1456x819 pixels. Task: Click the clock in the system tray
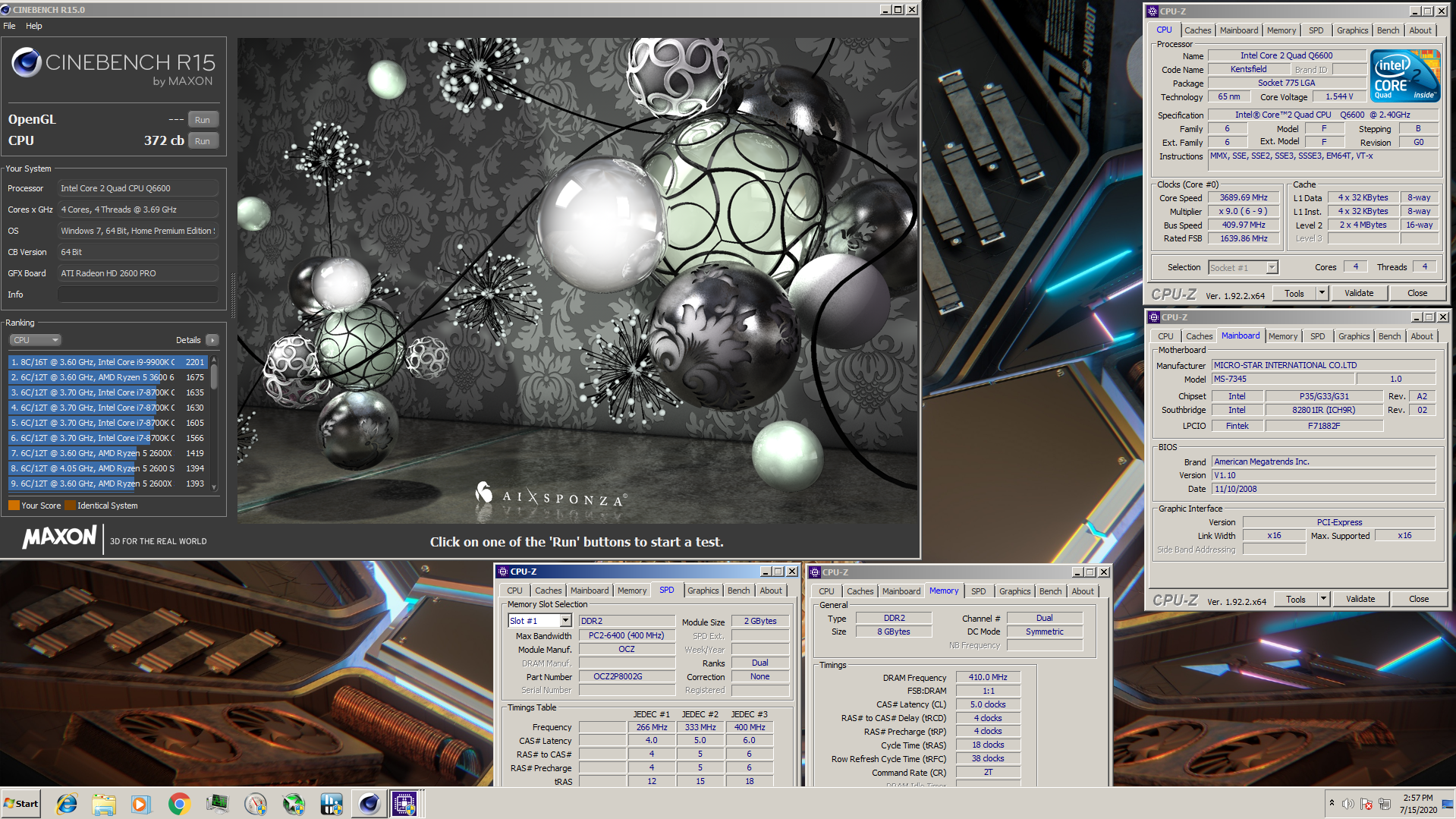pyautogui.click(x=1418, y=804)
